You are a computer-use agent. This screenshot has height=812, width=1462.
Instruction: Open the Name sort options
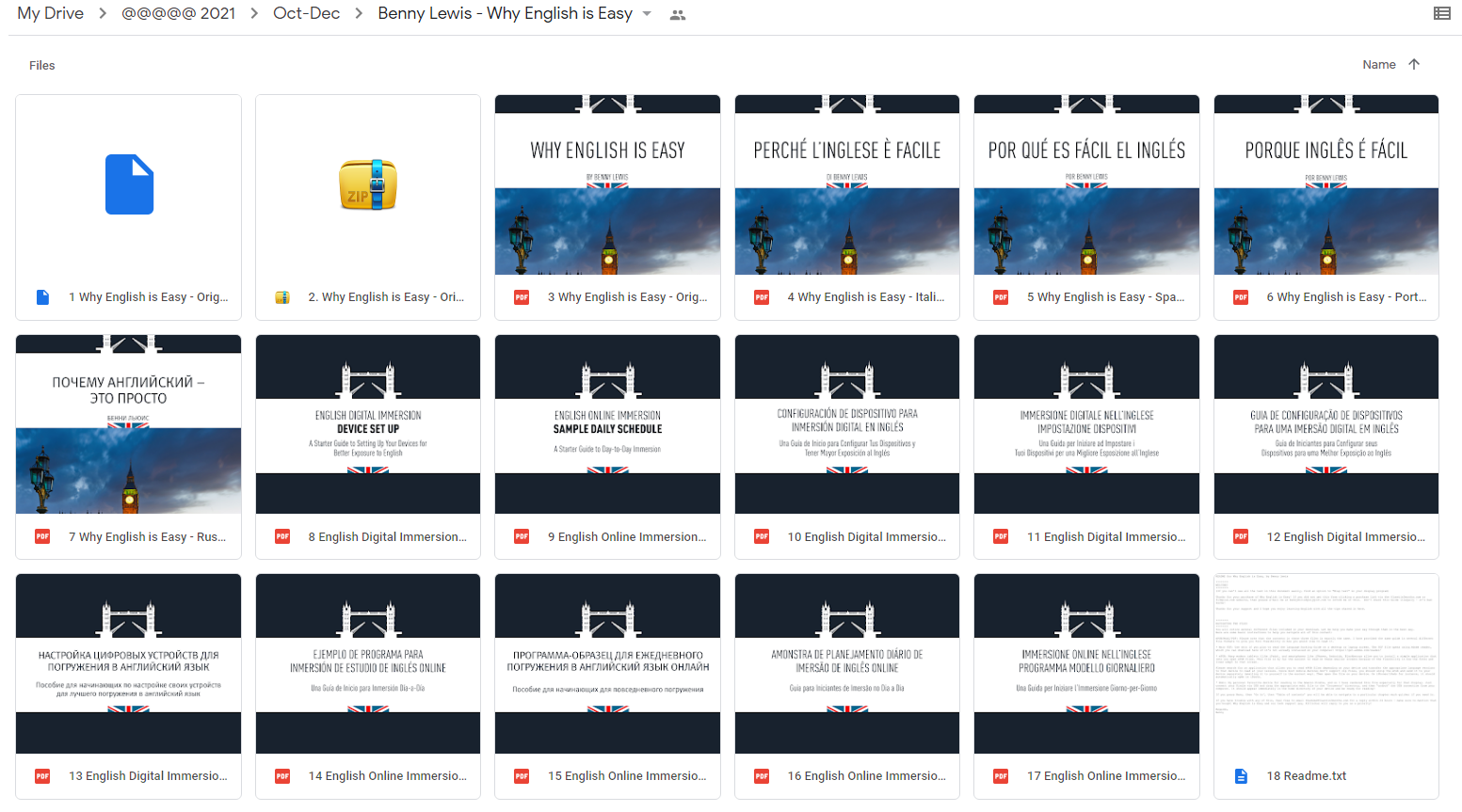point(1379,65)
